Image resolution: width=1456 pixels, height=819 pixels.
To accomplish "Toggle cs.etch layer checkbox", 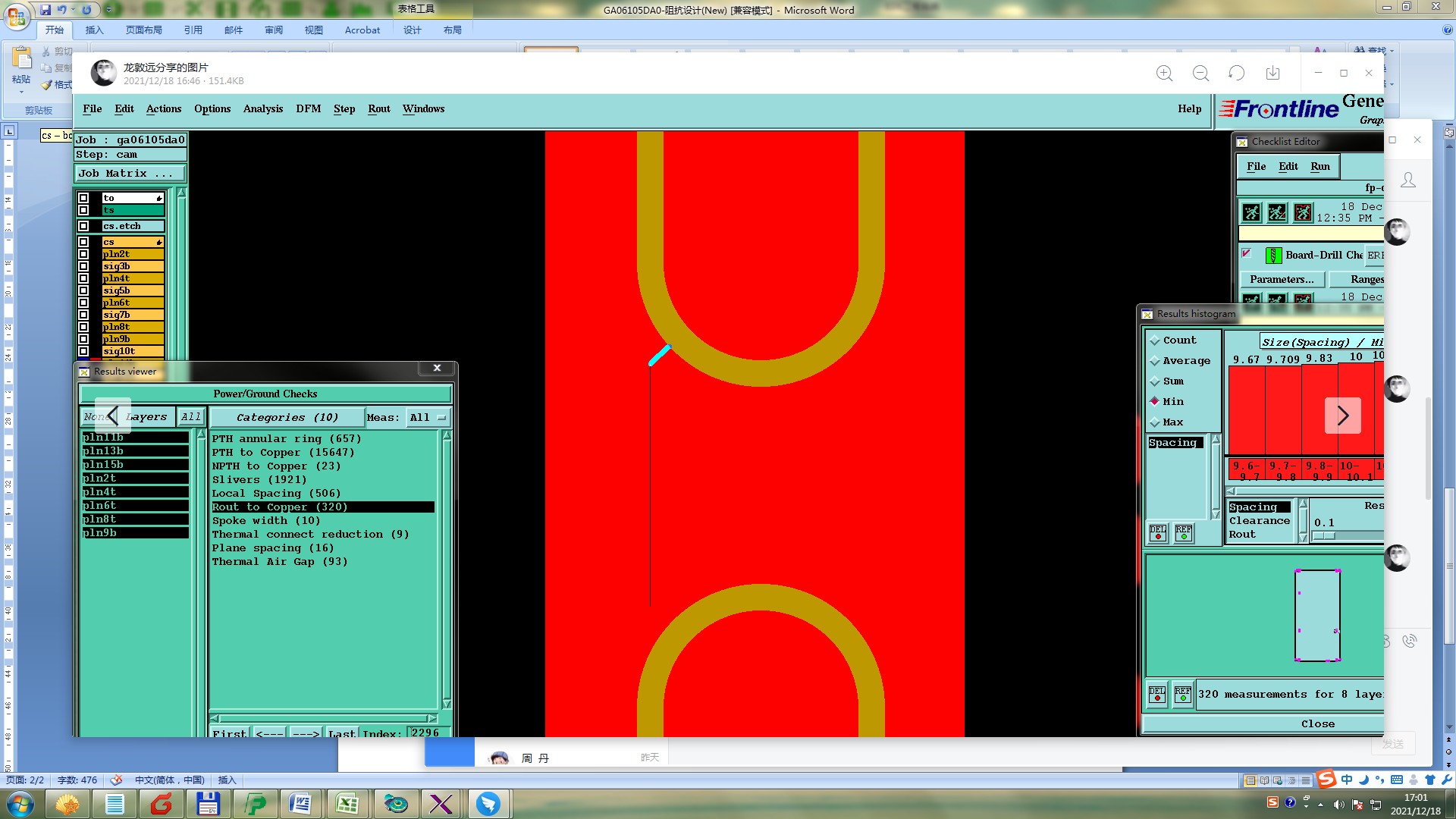I will click(84, 226).
